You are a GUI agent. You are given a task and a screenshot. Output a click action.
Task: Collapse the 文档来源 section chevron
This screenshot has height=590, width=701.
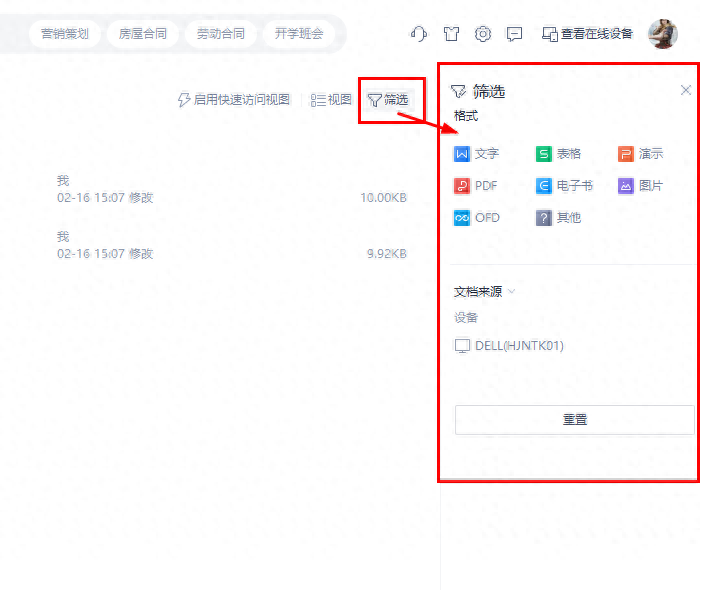[x=512, y=291]
